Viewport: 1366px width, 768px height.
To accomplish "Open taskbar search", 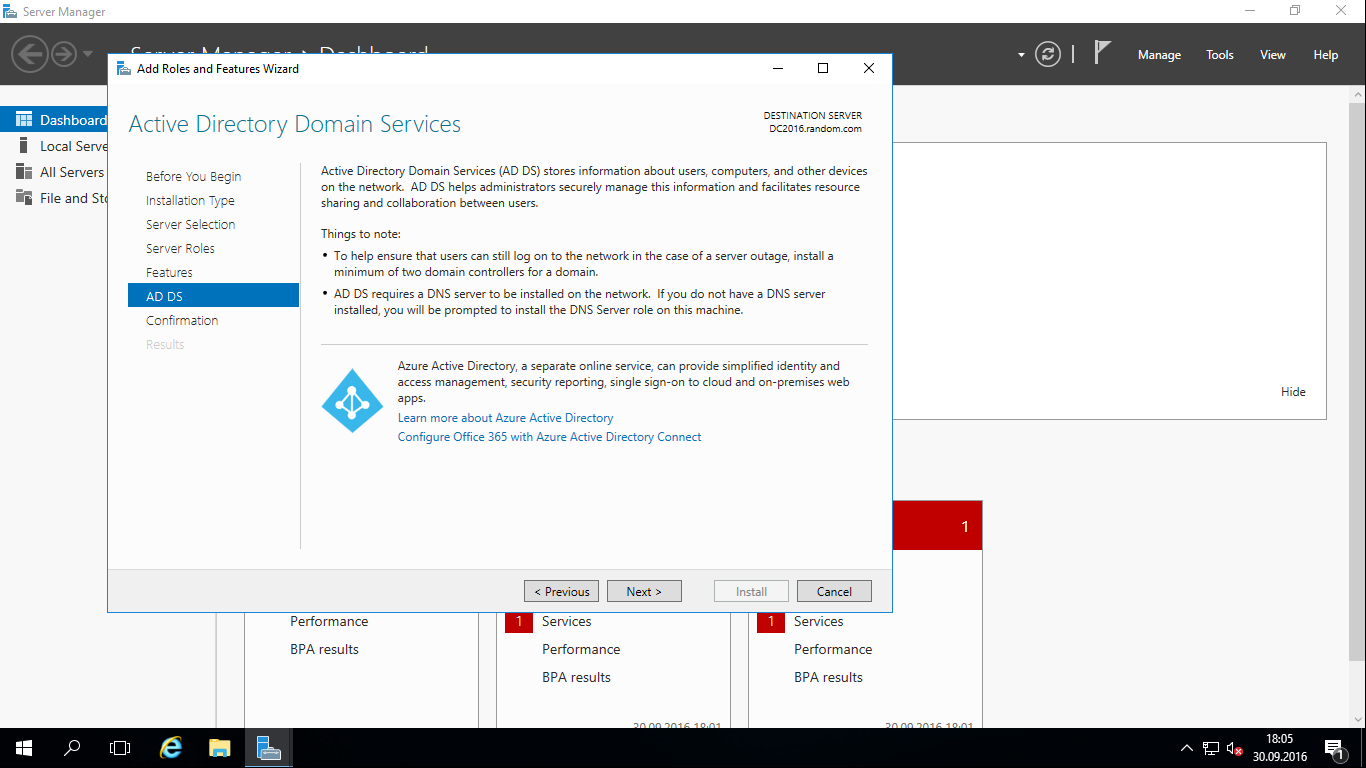I will 72,748.
